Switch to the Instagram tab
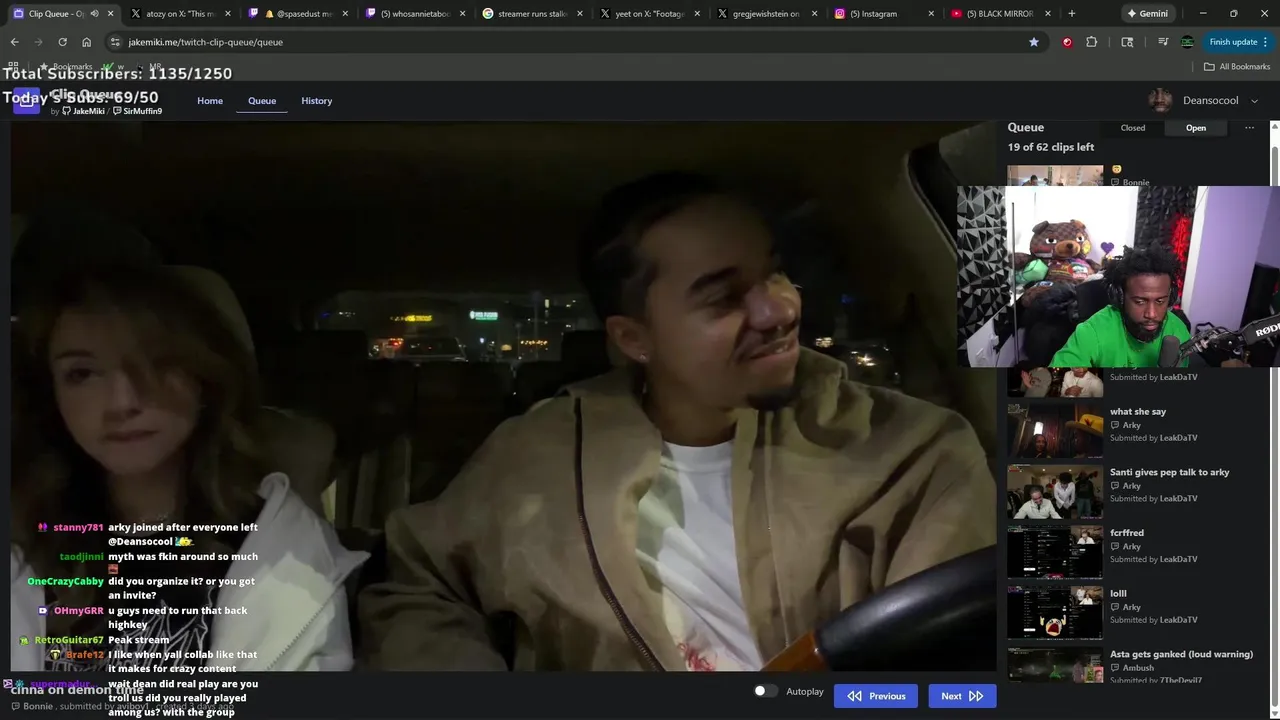 coord(882,14)
